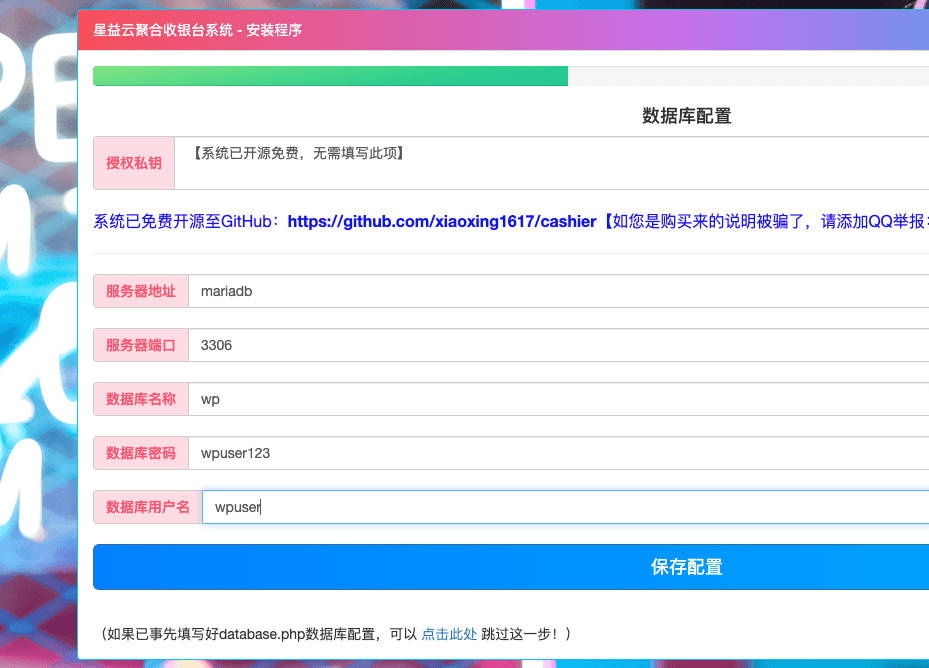Viewport: 929px width, 668px height.
Task: Select the 服务器端口 field showing 3306
Action: 560,345
